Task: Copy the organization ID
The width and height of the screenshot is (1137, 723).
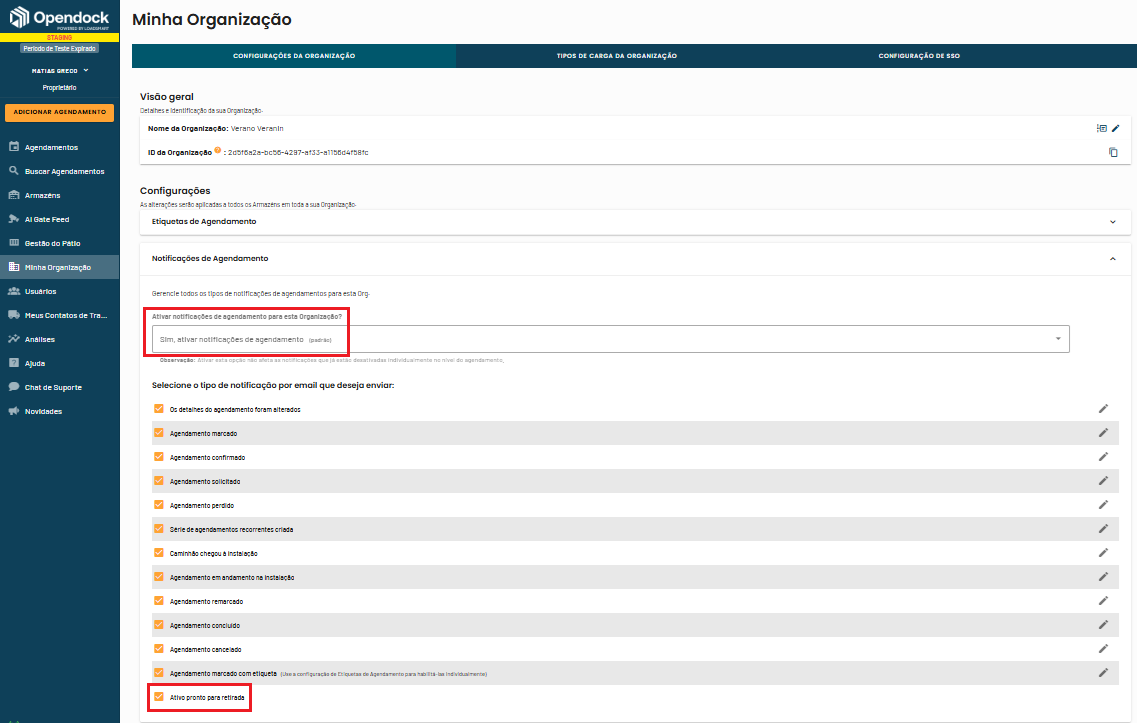Action: (1113, 152)
